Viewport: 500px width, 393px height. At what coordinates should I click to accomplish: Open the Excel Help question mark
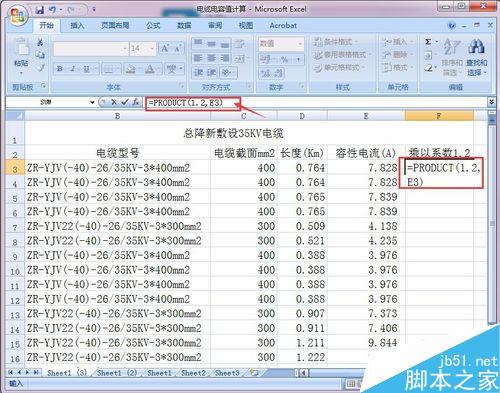click(x=452, y=26)
